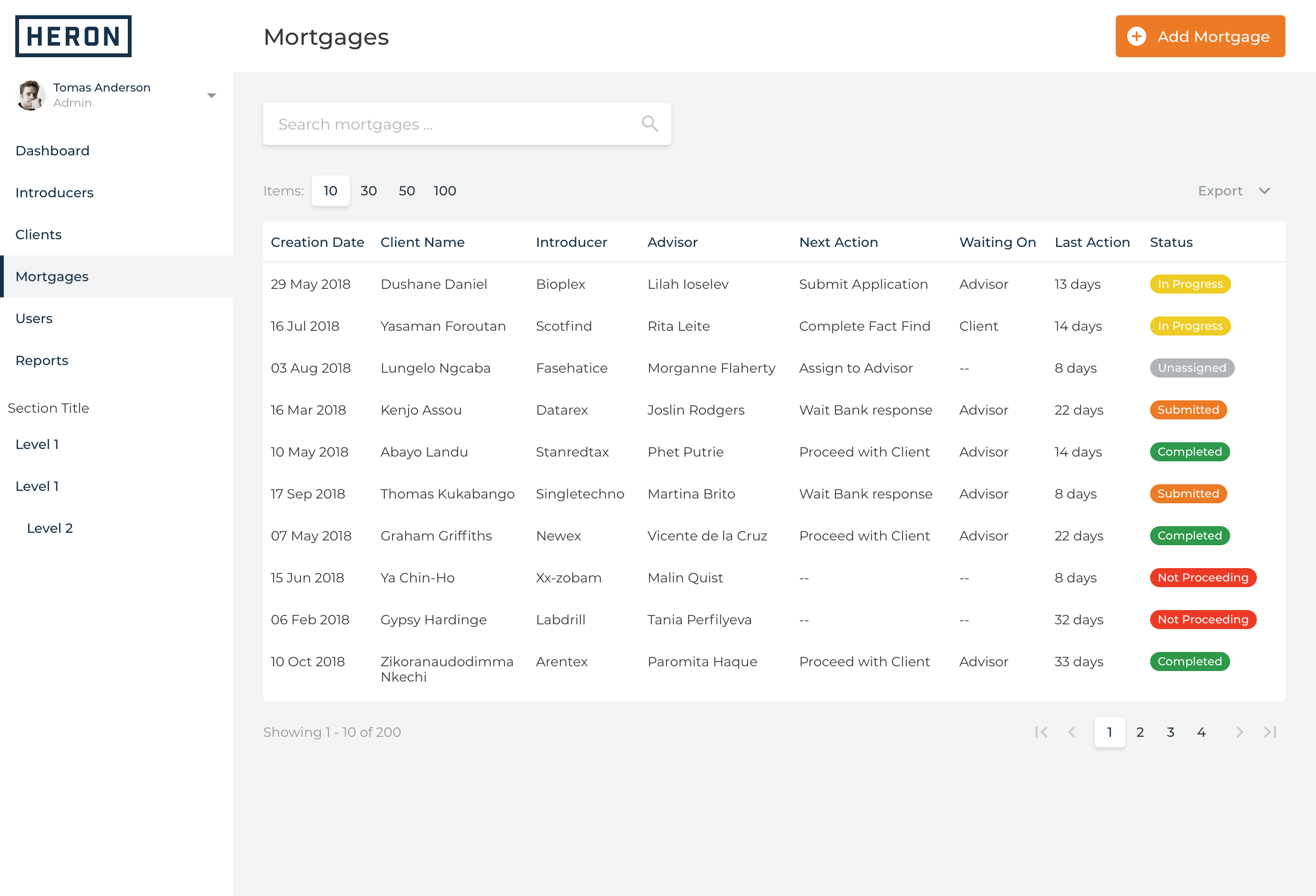Open the Level 2 sidebar item
The width and height of the screenshot is (1316, 896).
click(50, 528)
